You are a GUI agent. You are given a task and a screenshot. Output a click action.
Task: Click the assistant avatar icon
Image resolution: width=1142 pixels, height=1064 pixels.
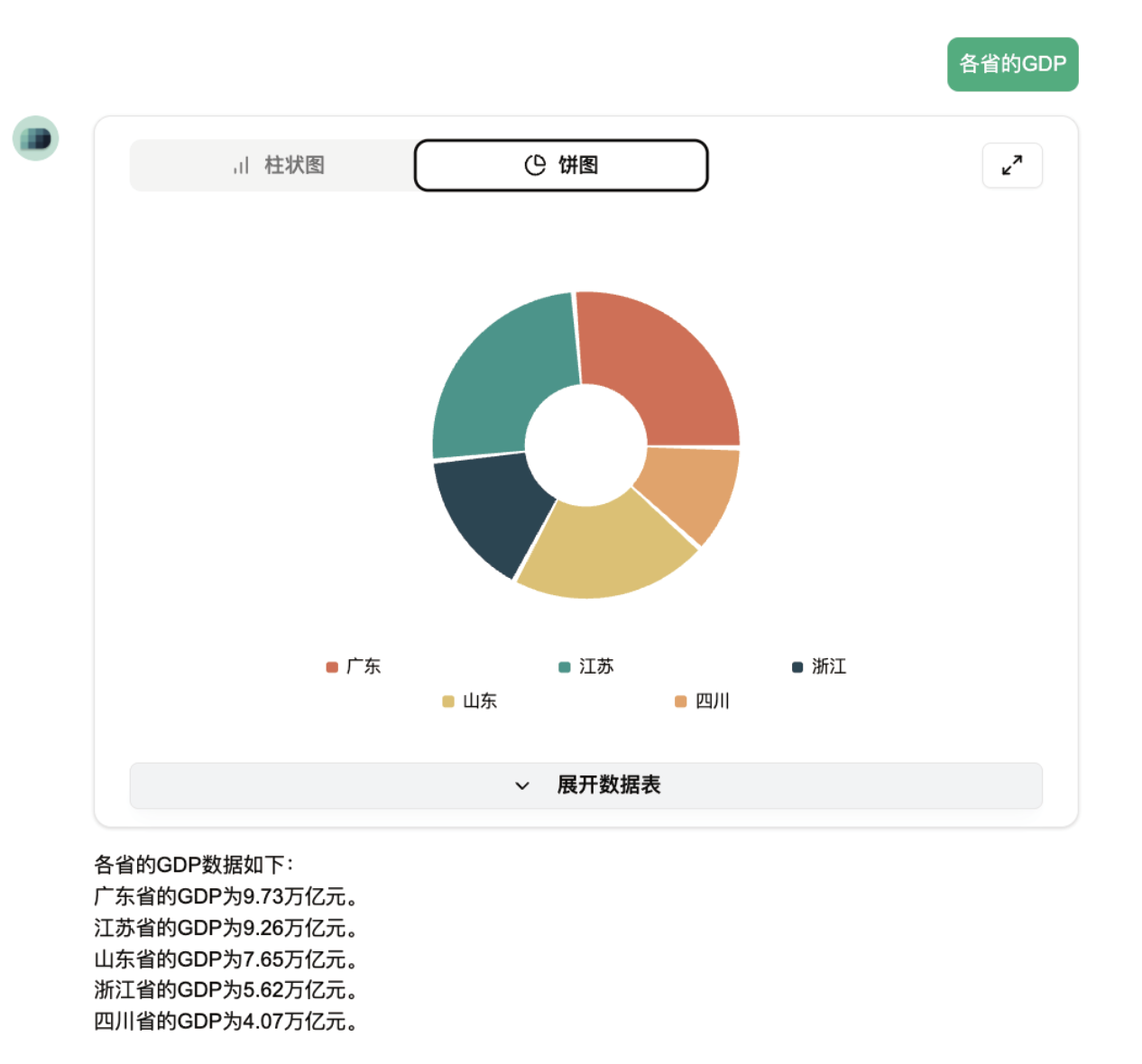(36, 138)
